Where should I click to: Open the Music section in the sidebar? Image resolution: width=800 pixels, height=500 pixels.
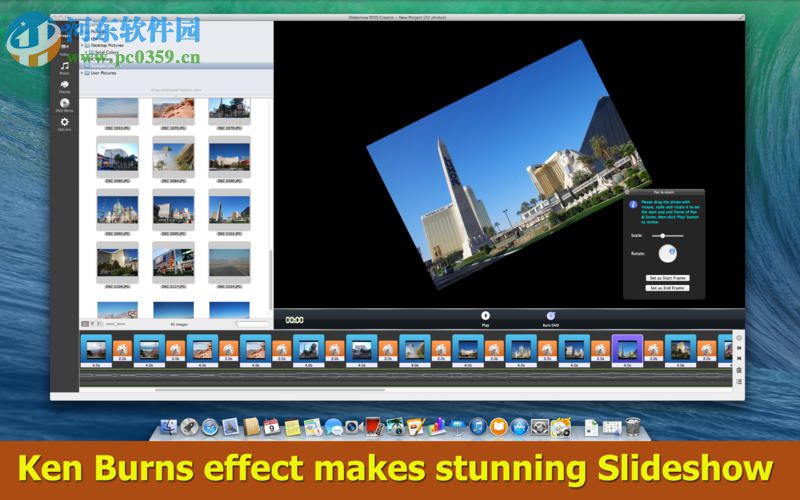point(65,68)
